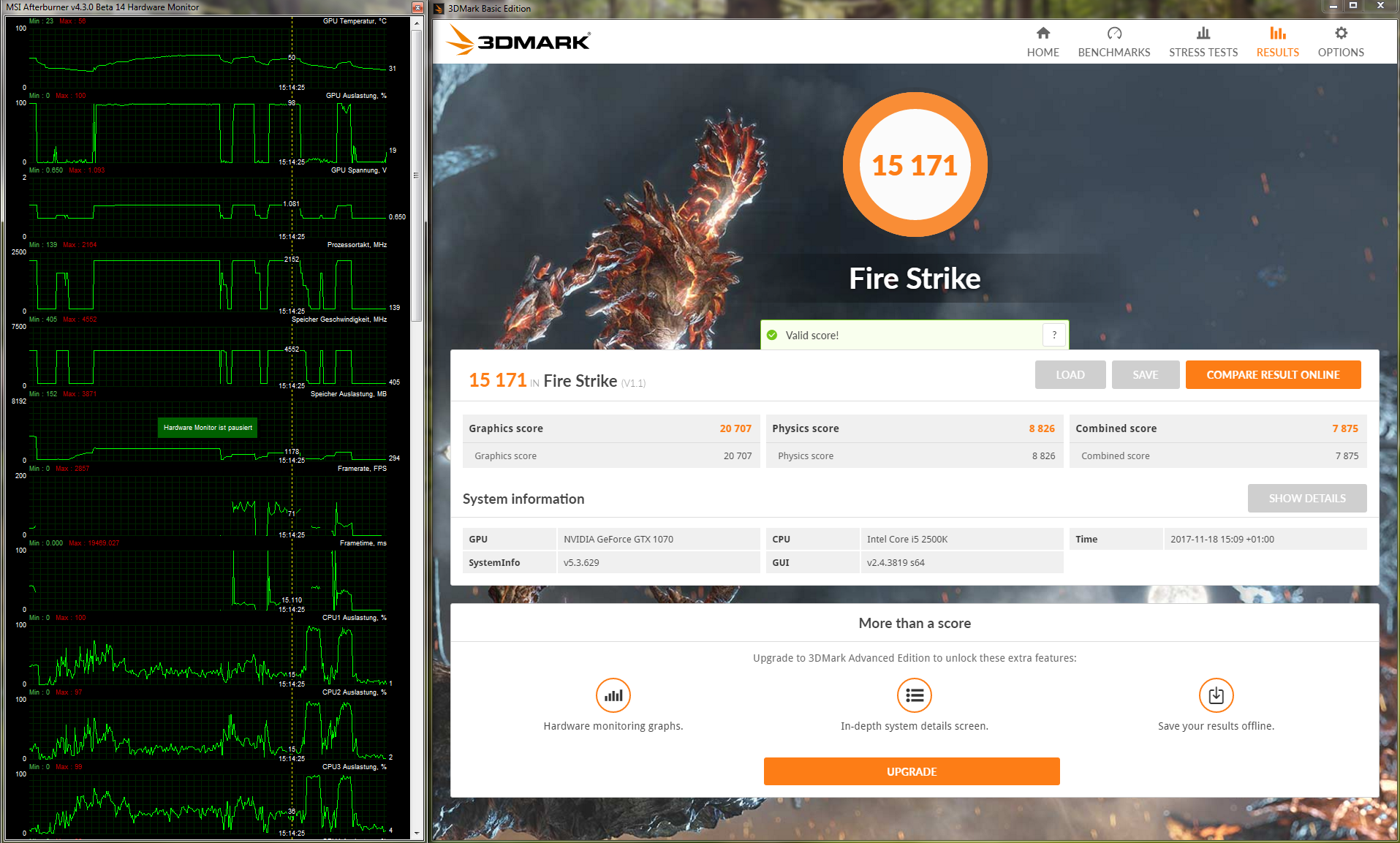
Task: Switch to STRESS TESTS tab
Action: tap(1203, 42)
